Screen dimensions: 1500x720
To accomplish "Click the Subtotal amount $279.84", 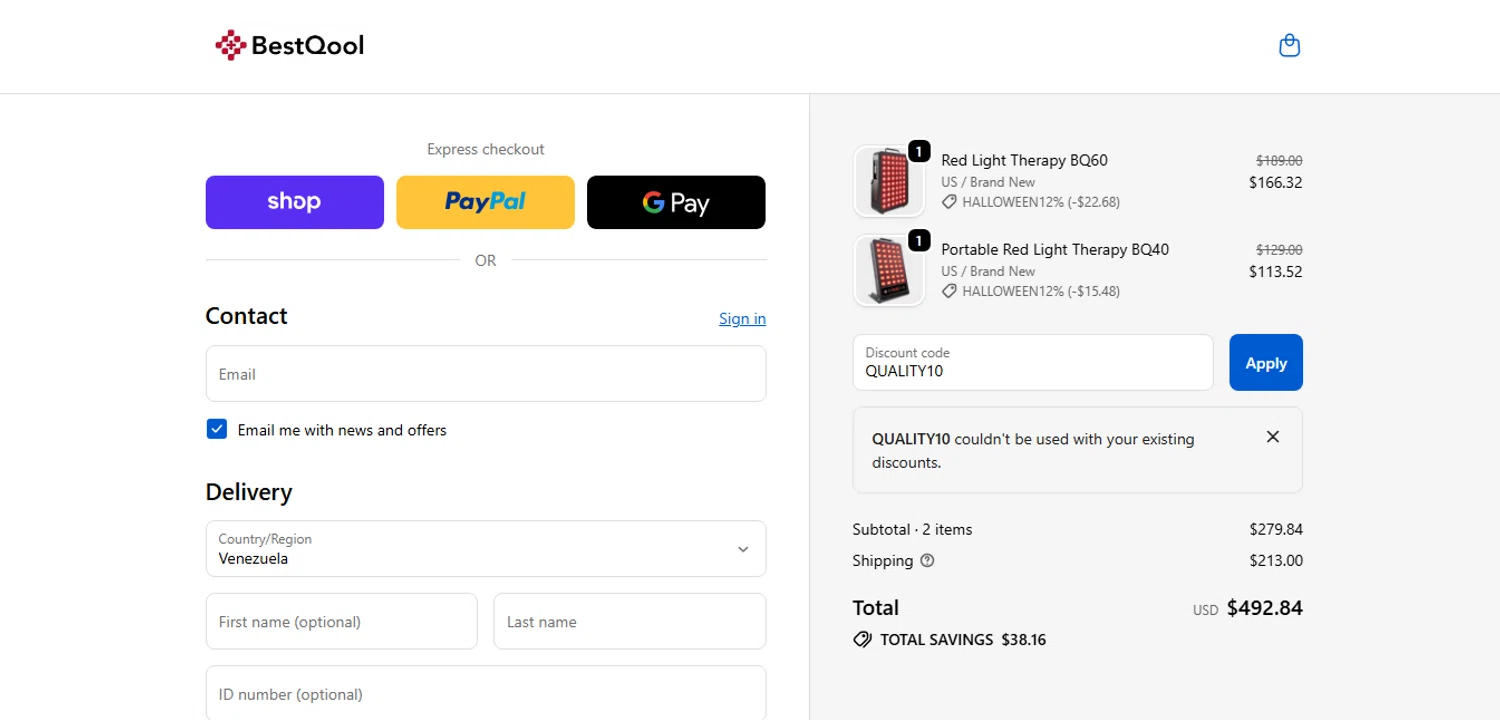I will (1276, 530).
